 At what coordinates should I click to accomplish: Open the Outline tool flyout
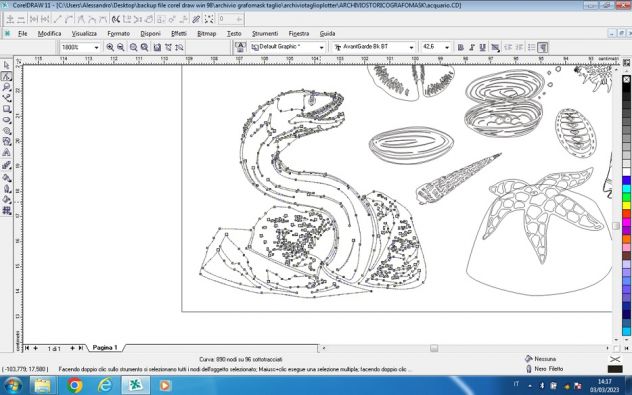[x=6, y=188]
